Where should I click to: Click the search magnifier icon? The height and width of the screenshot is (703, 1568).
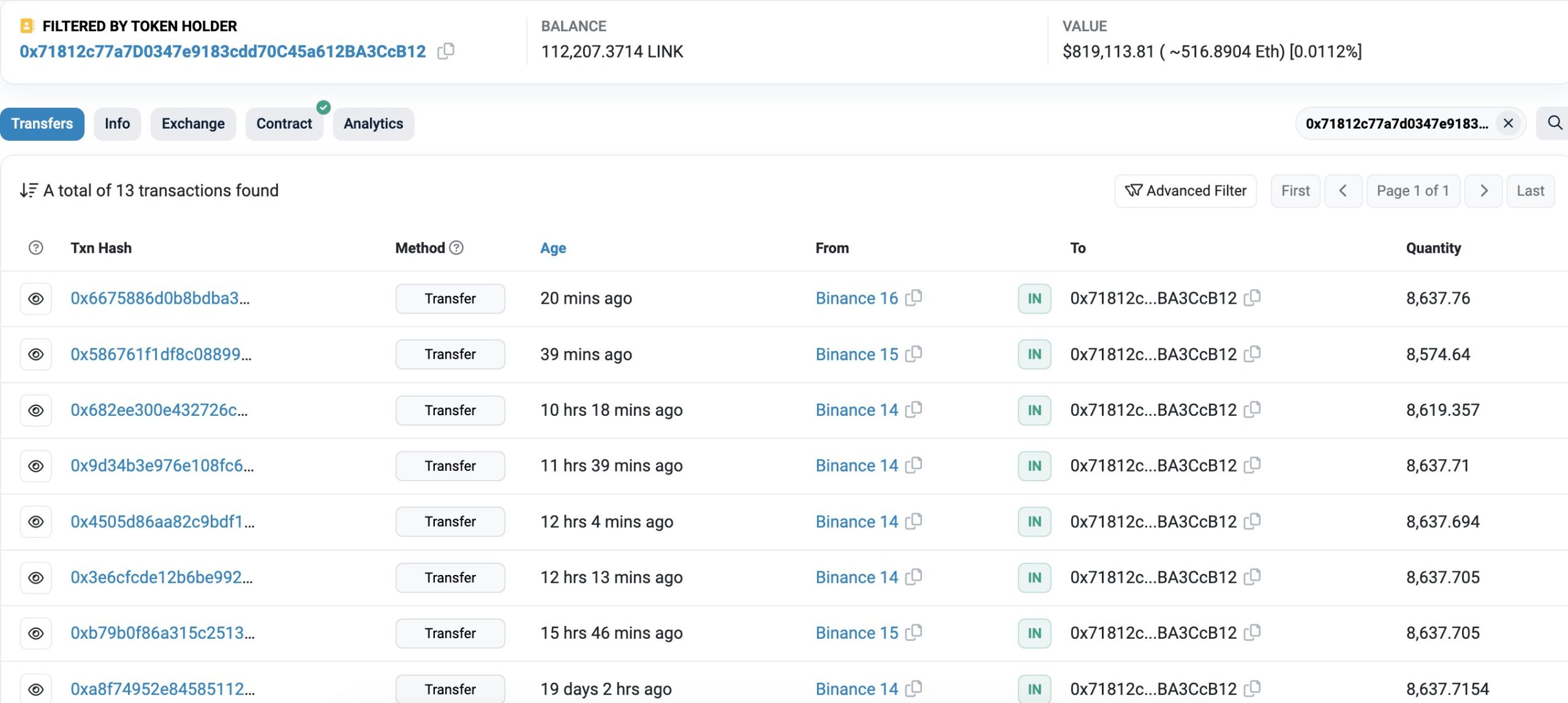[1555, 123]
